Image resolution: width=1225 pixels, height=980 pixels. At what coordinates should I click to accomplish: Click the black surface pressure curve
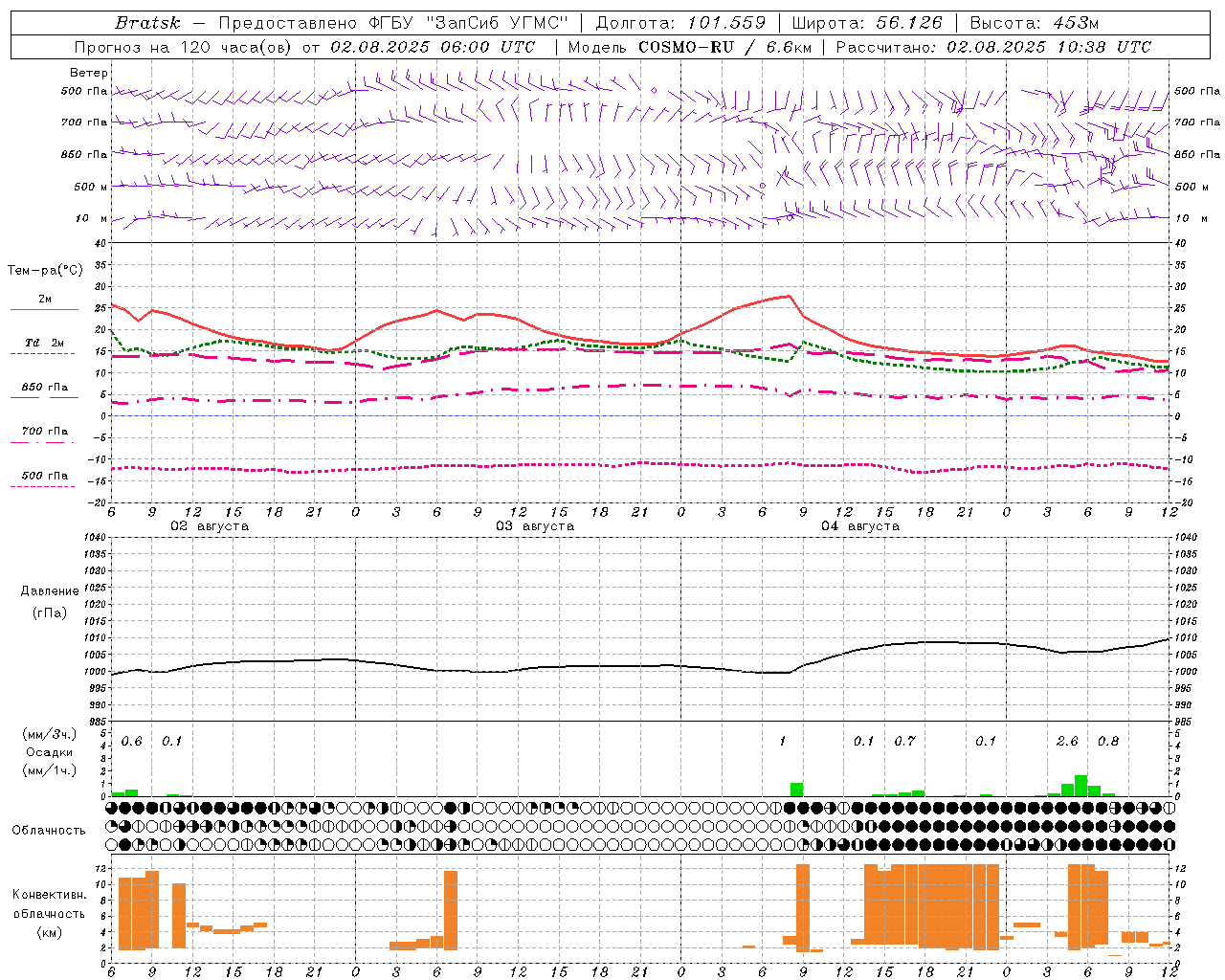[641, 666]
